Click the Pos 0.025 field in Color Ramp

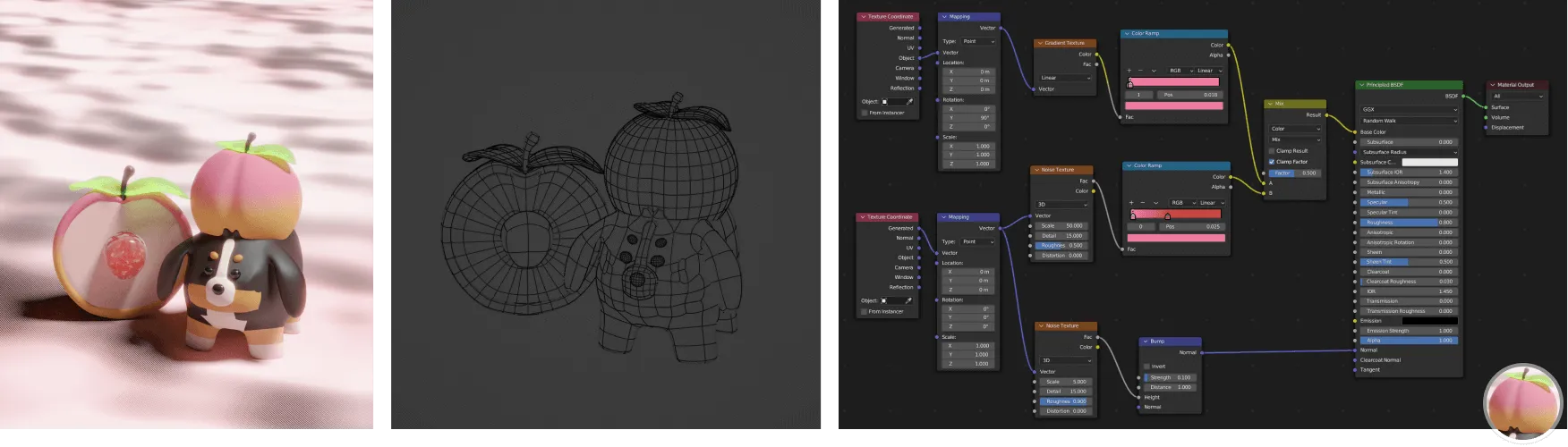click(x=1192, y=227)
